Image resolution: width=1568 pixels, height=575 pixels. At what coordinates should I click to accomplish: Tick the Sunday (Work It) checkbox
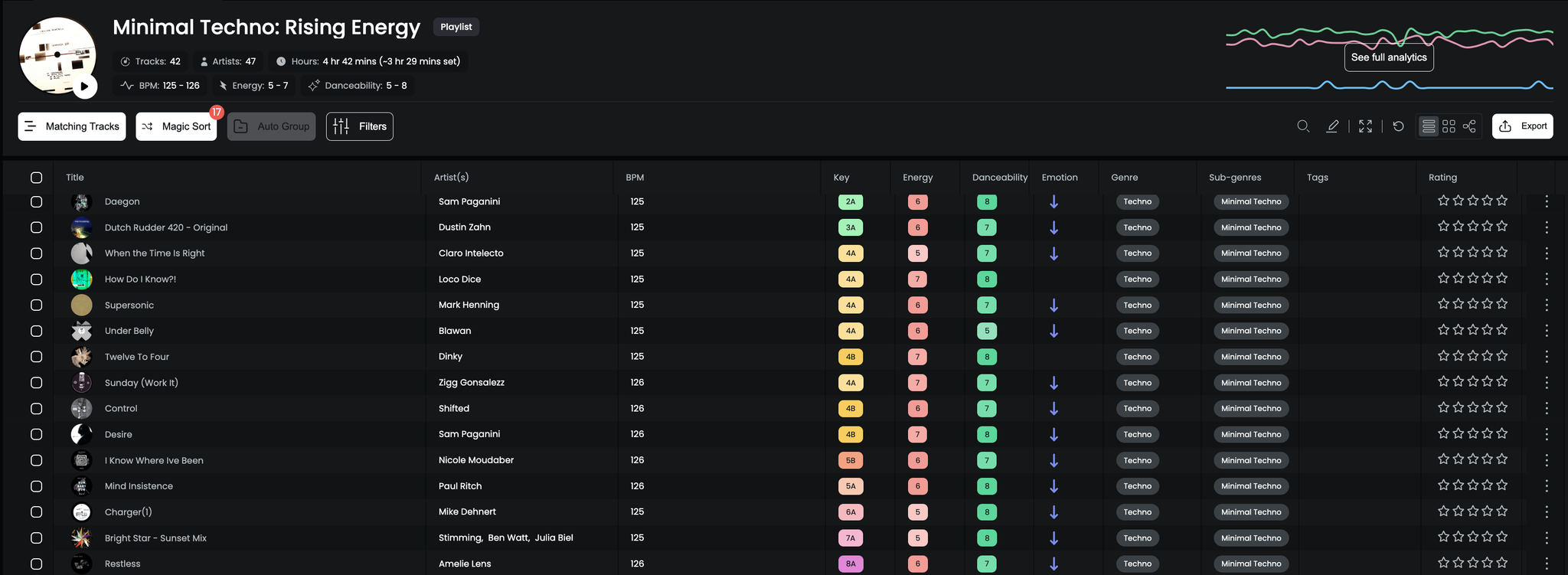[x=36, y=383]
